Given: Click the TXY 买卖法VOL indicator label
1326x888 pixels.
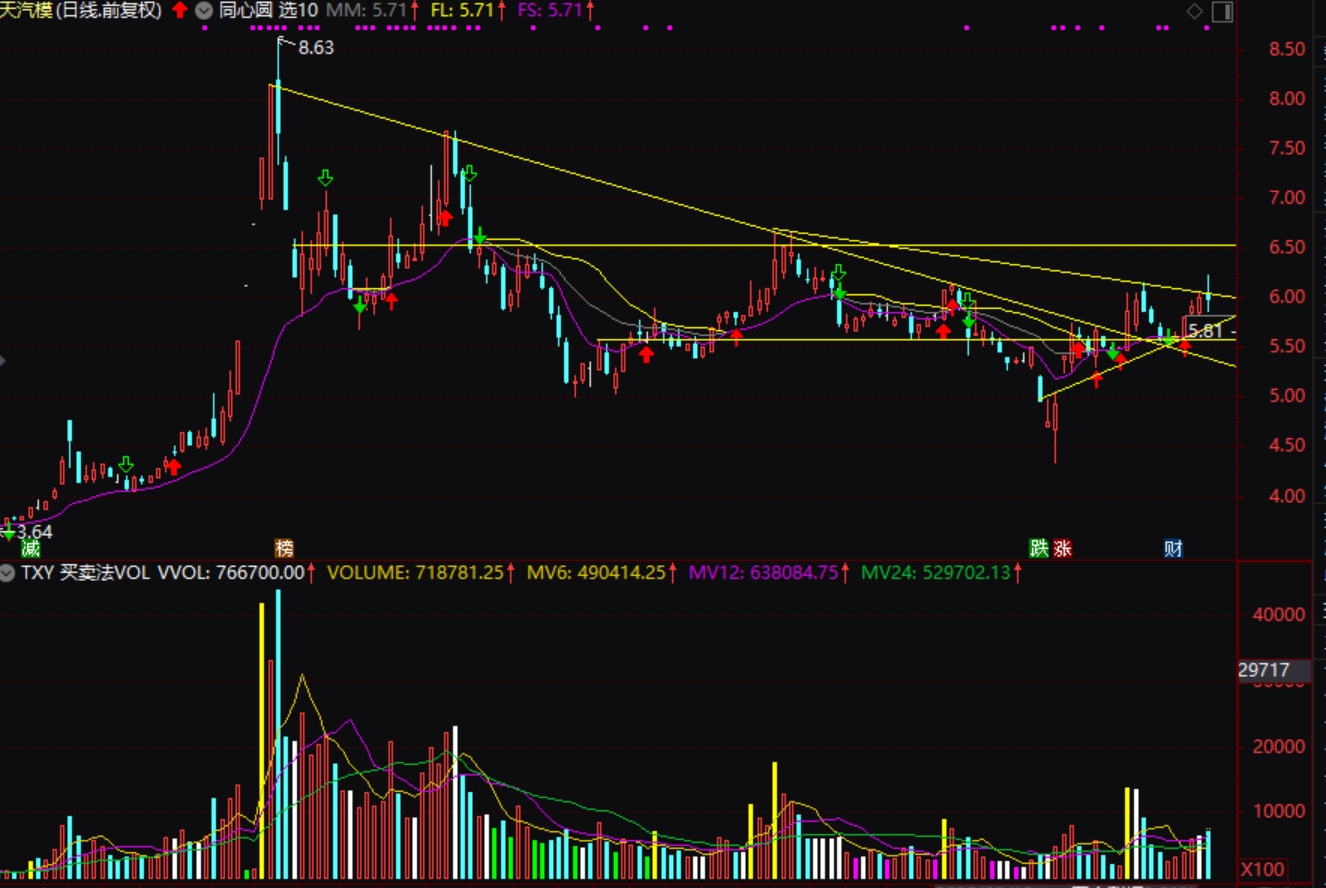Looking at the screenshot, I should pyautogui.click(x=85, y=573).
